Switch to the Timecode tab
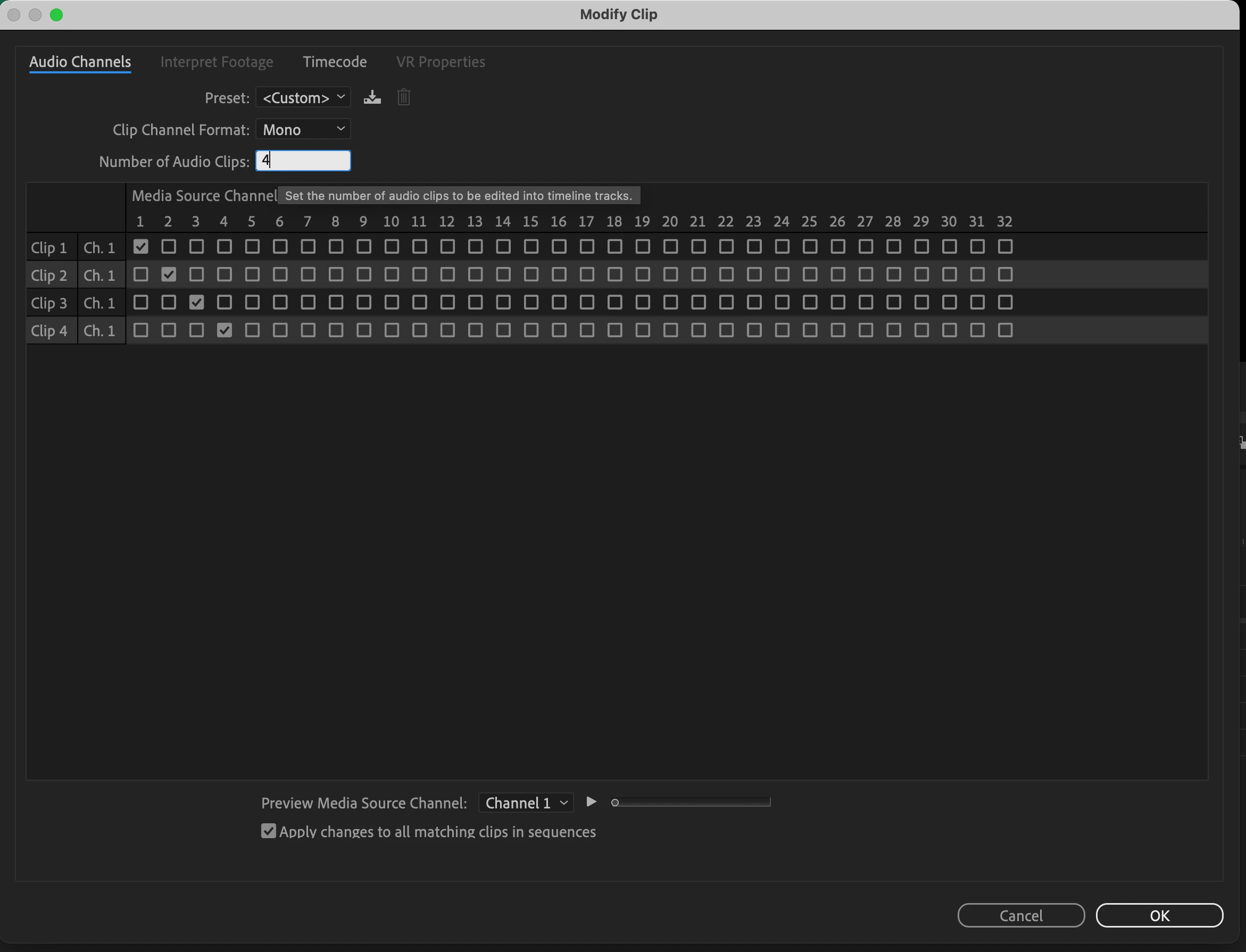This screenshot has width=1246, height=952. point(335,62)
